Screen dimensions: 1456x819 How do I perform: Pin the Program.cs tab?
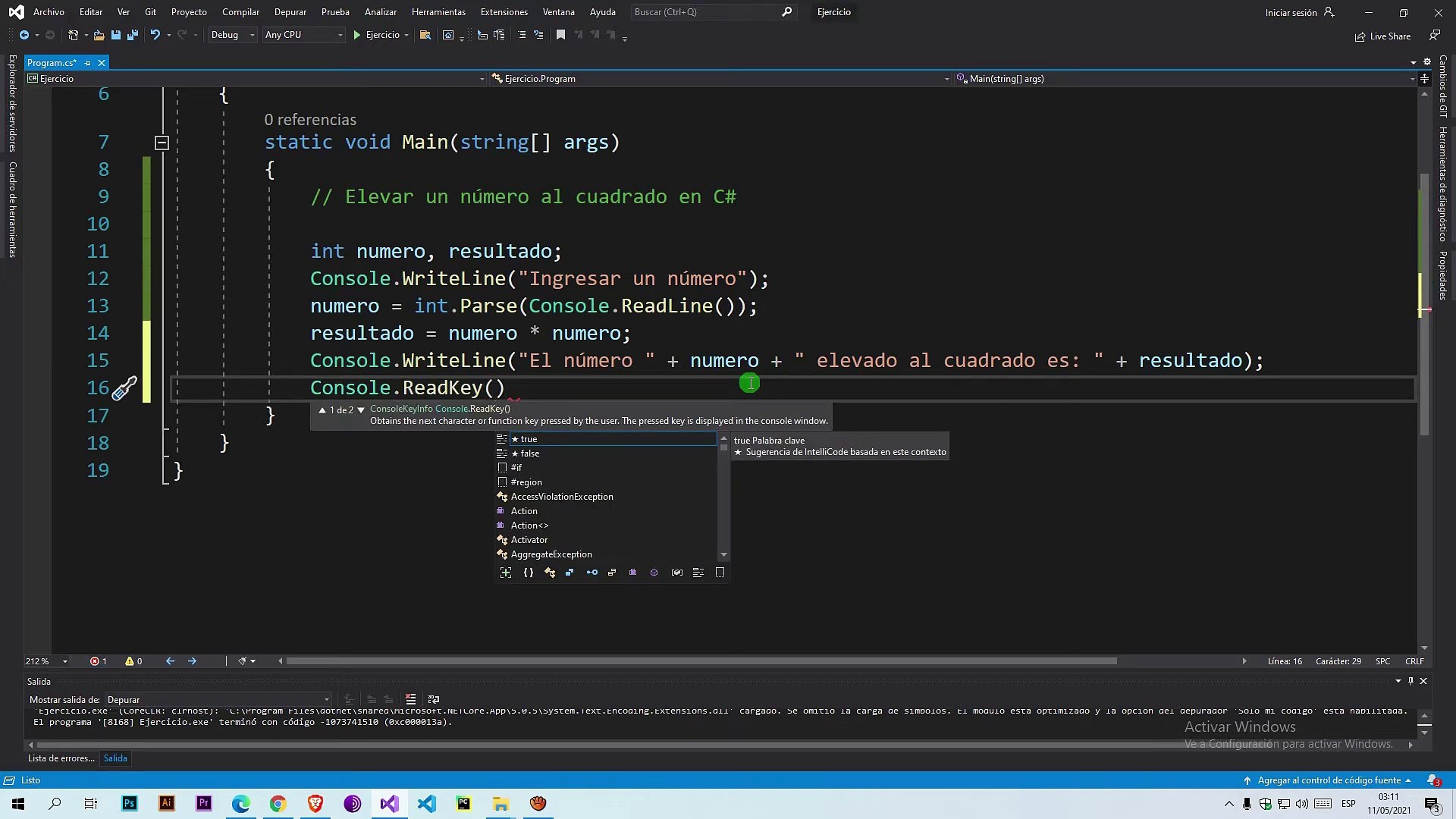tap(88, 63)
